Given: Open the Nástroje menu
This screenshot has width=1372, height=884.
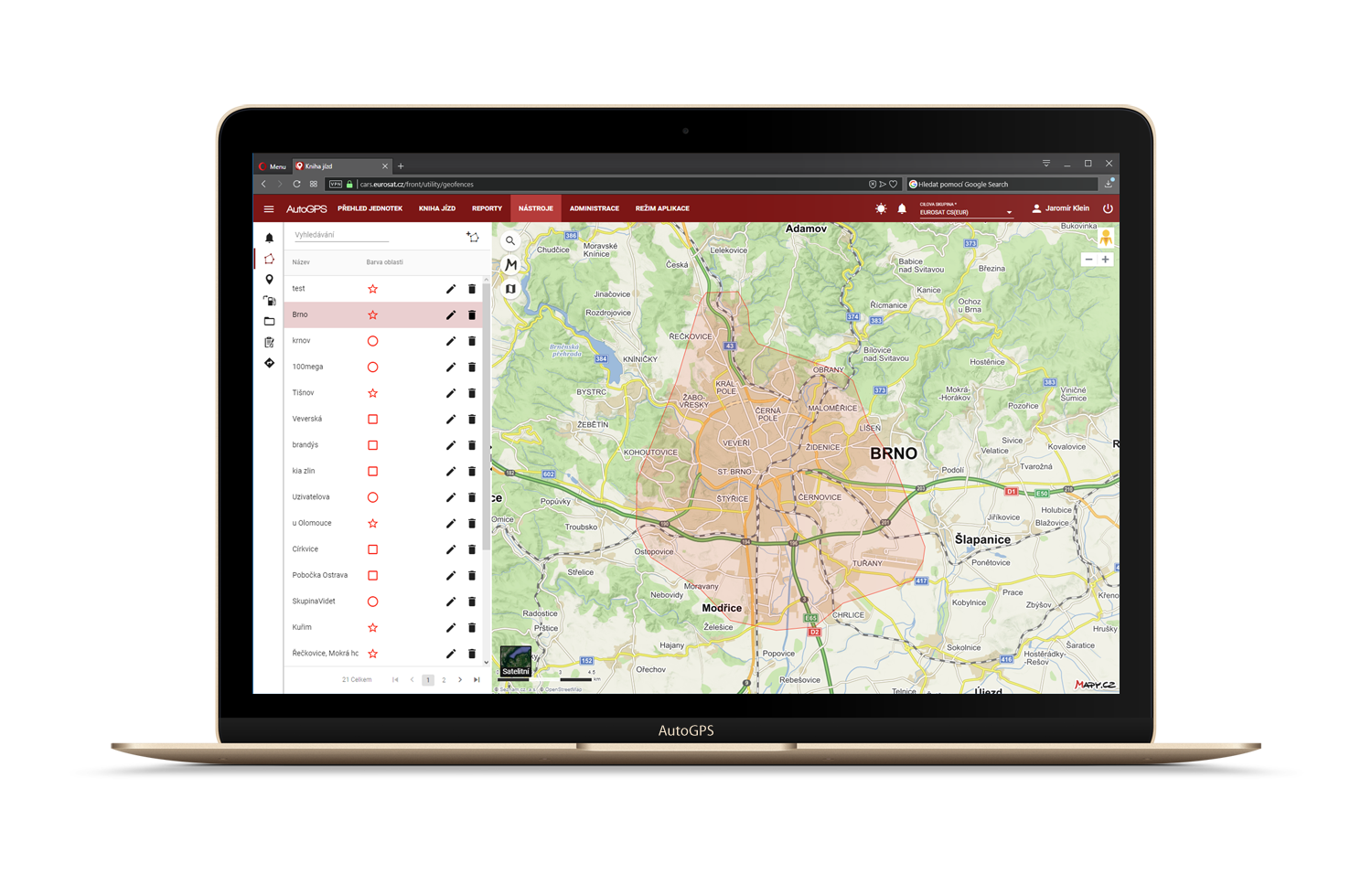Looking at the screenshot, I should tap(536, 209).
